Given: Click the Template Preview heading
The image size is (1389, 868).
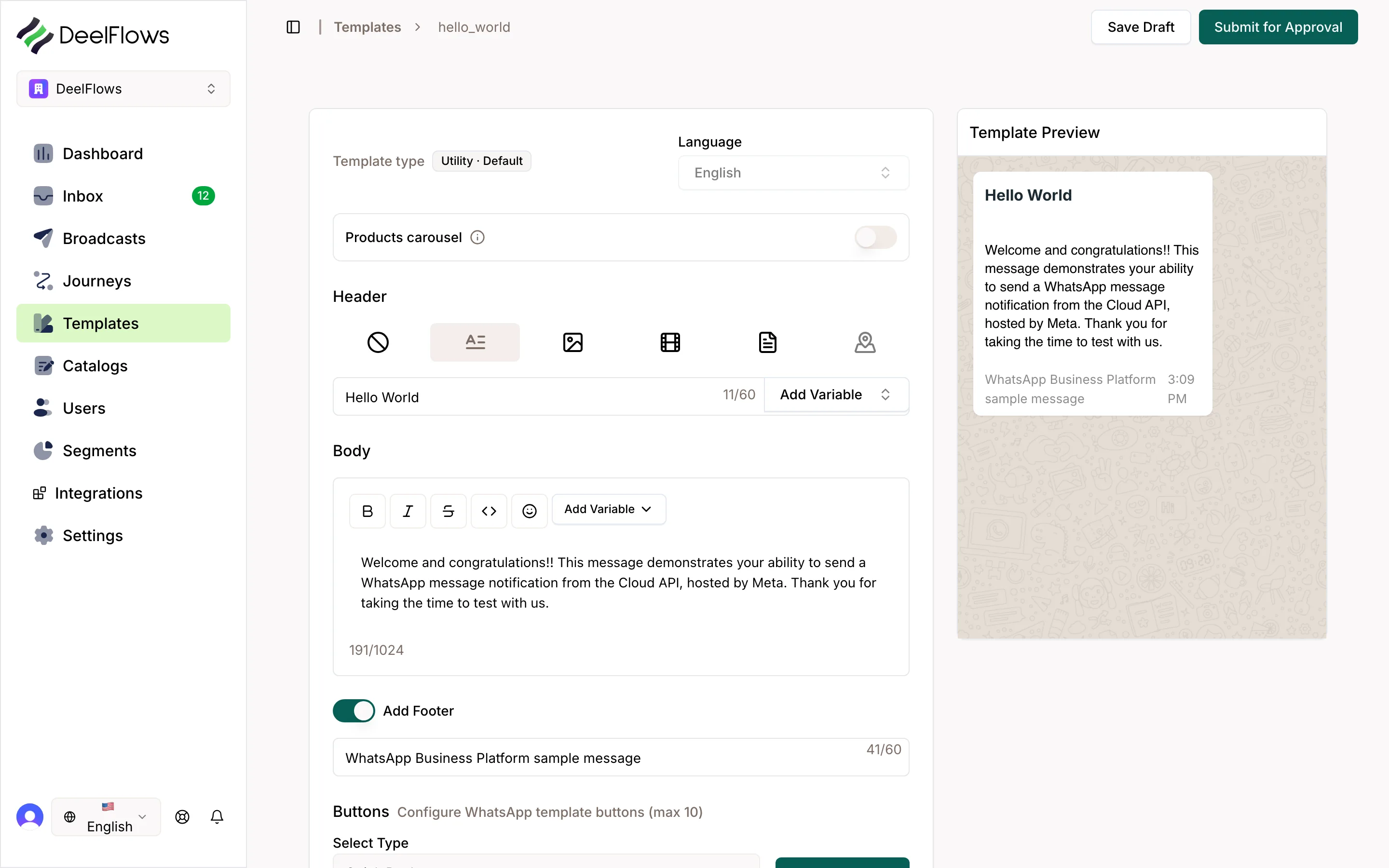Looking at the screenshot, I should click(x=1035, y=132).
